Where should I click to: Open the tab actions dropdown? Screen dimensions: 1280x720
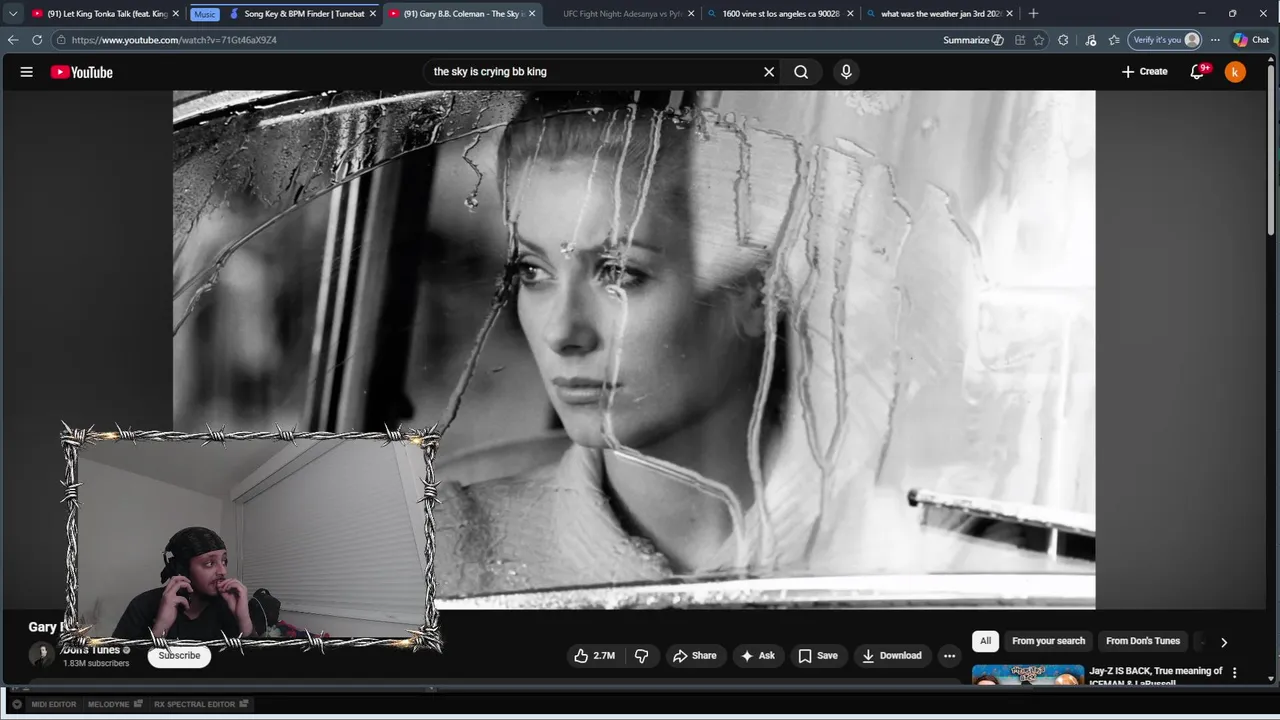[13, 14]
